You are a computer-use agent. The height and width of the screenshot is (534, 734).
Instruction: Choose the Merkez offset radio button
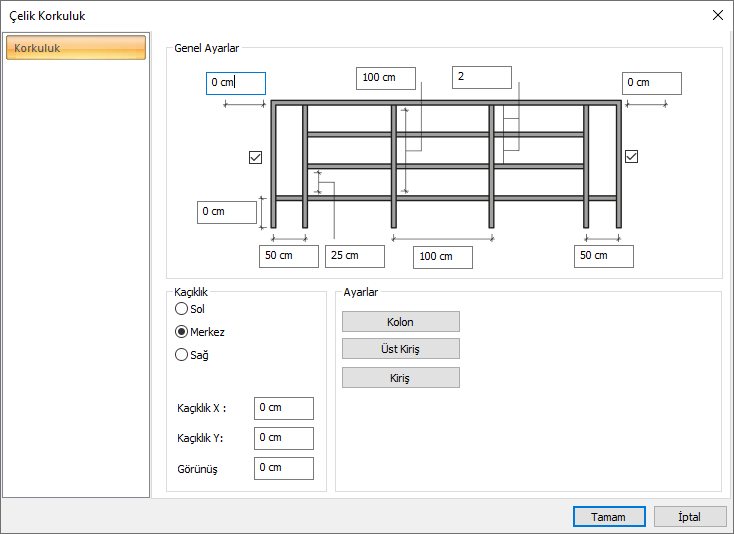coord(181,332)
